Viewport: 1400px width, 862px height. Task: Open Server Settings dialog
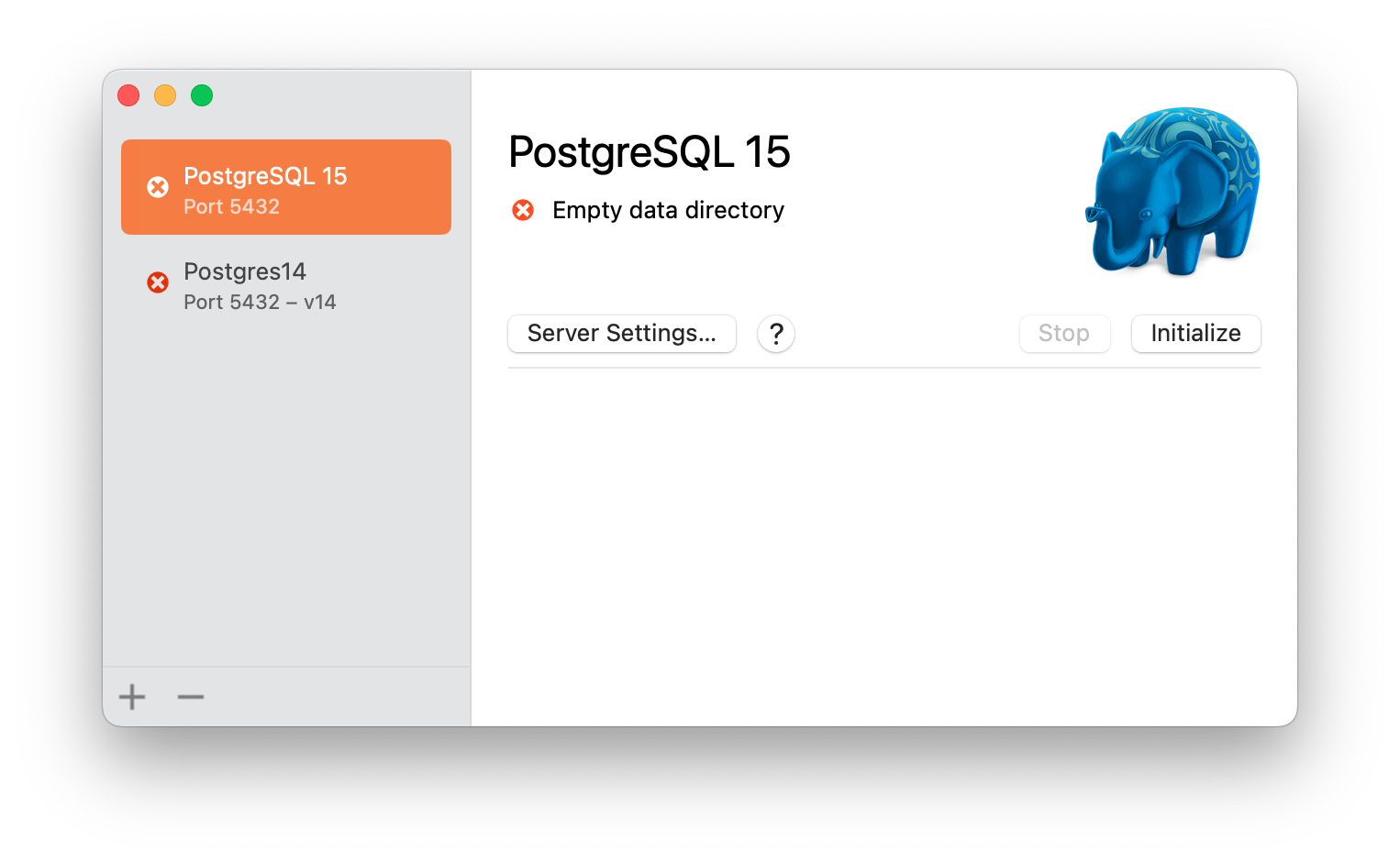coord(621,334)
